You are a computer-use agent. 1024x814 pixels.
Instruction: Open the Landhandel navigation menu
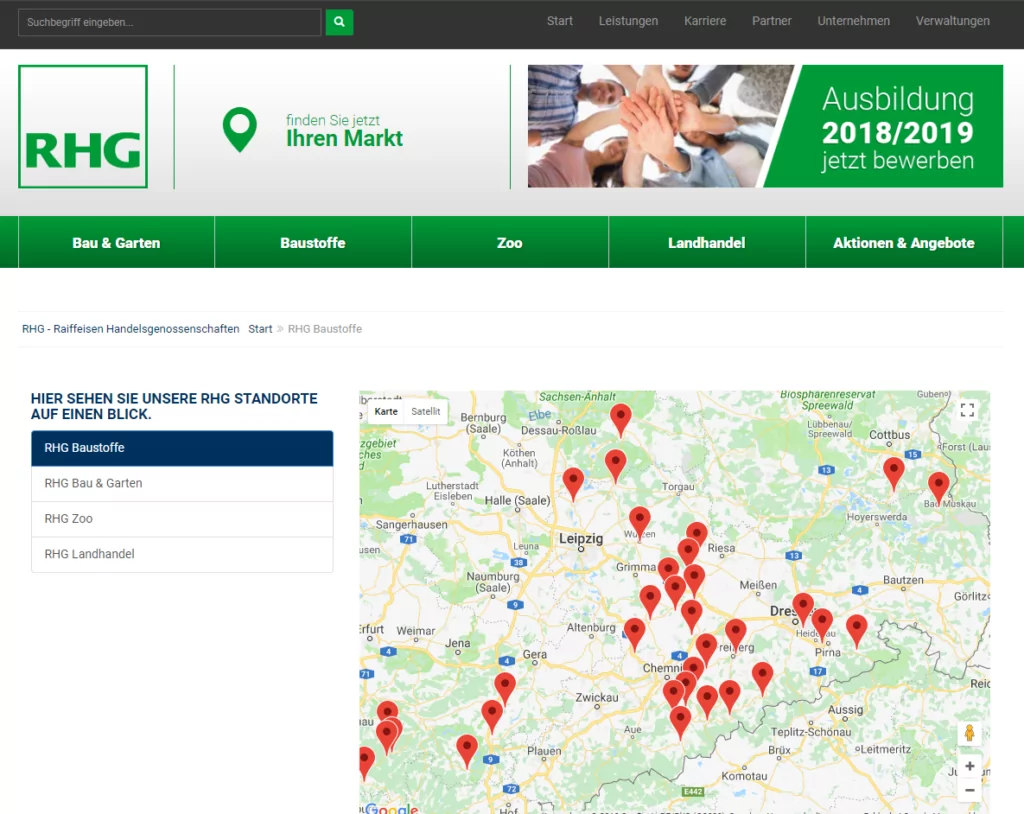(x=707, y=242)
